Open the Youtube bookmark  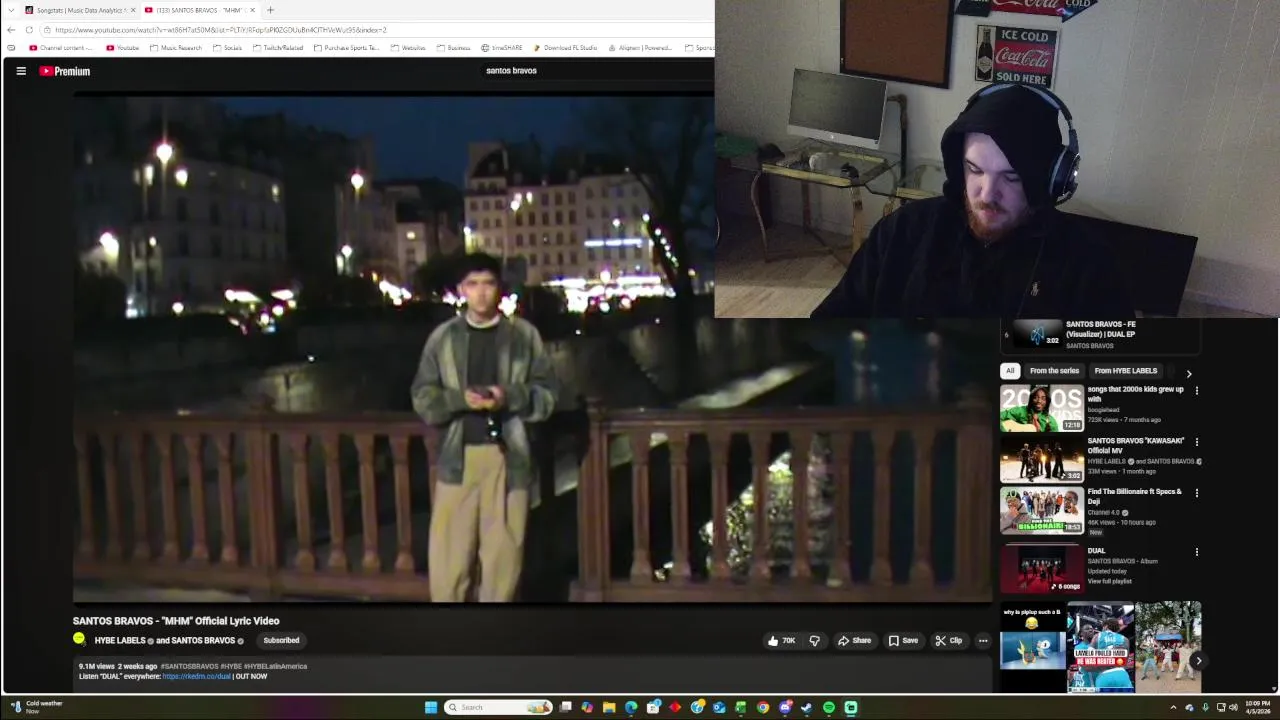click(x=123, y=48)
